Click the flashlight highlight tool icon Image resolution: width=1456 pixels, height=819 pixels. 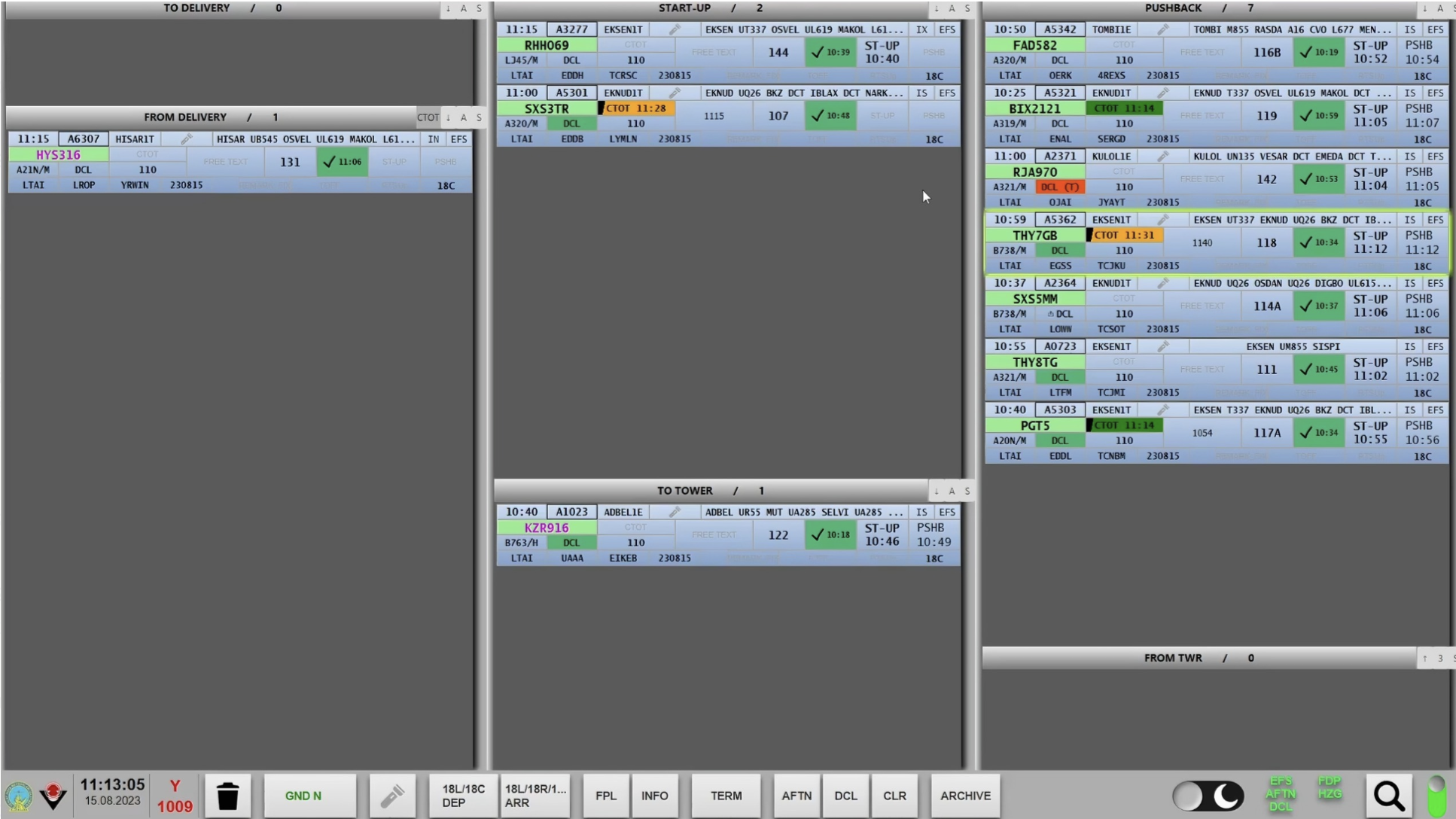click(392, 796)
